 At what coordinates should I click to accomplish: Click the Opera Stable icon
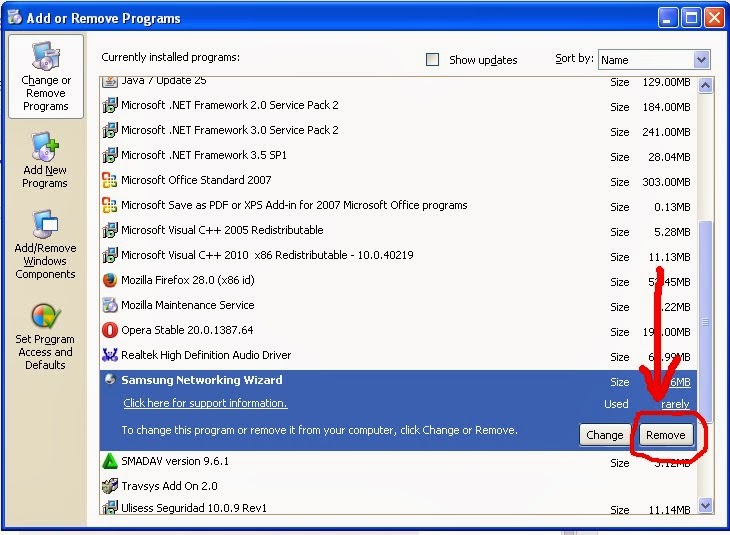[x=110, y=330]
